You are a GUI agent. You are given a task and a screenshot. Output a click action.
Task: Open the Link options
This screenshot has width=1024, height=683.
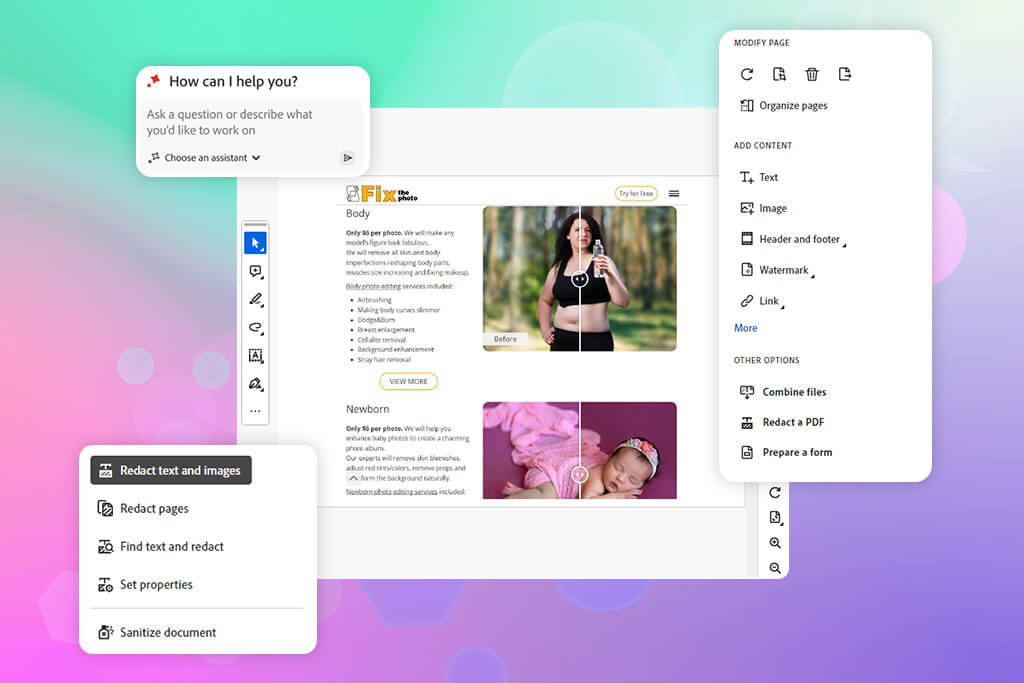[762, 301]
